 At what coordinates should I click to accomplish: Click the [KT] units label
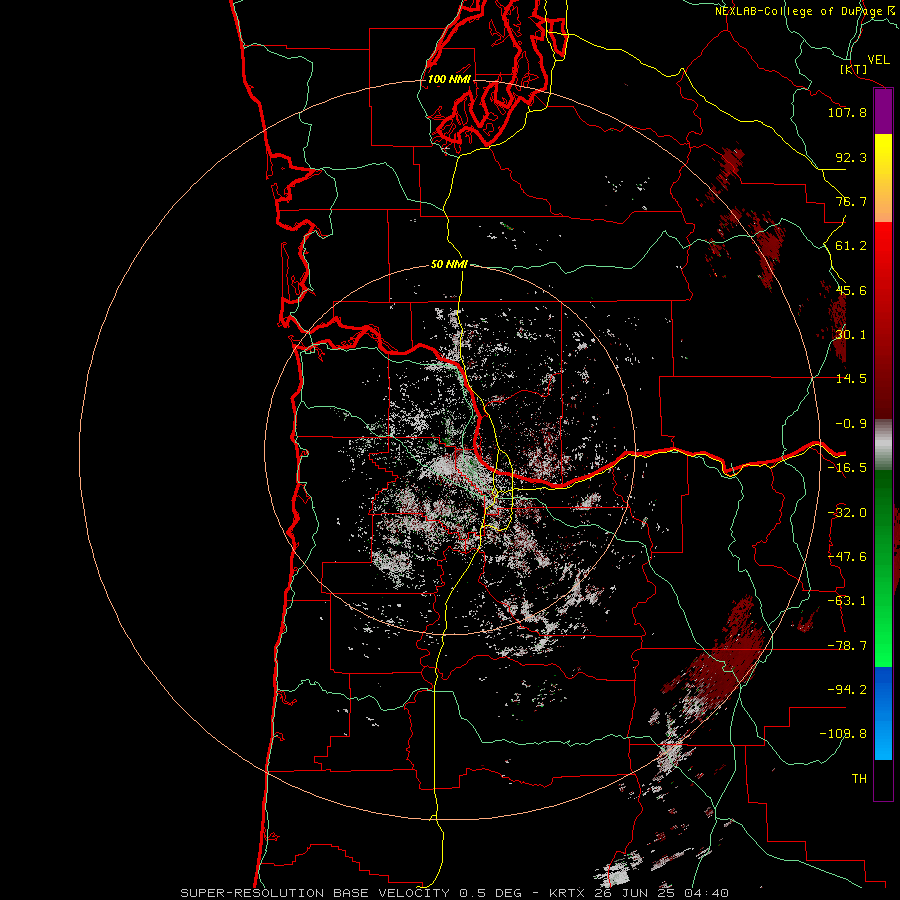(x=854, y=69)
